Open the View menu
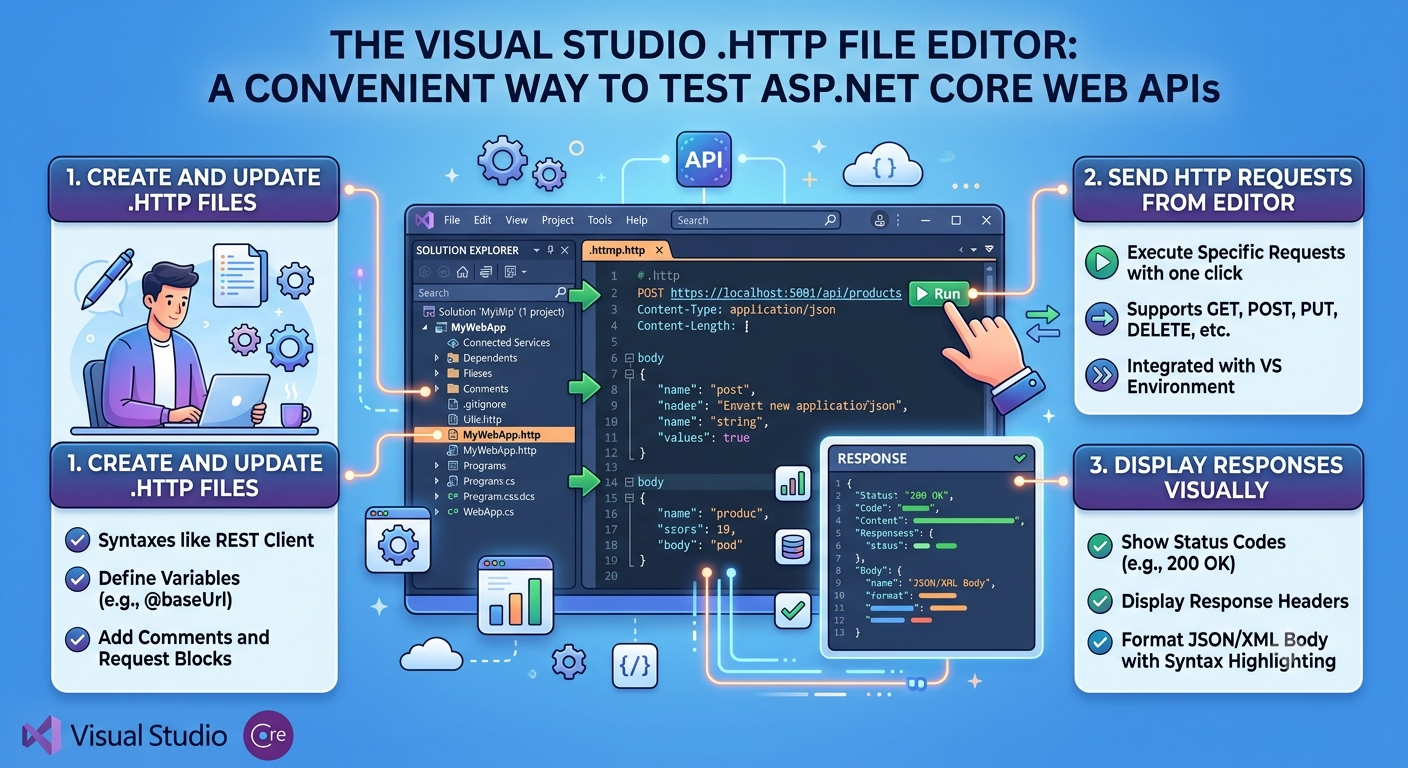1408x768 pixels. [516, 220]
